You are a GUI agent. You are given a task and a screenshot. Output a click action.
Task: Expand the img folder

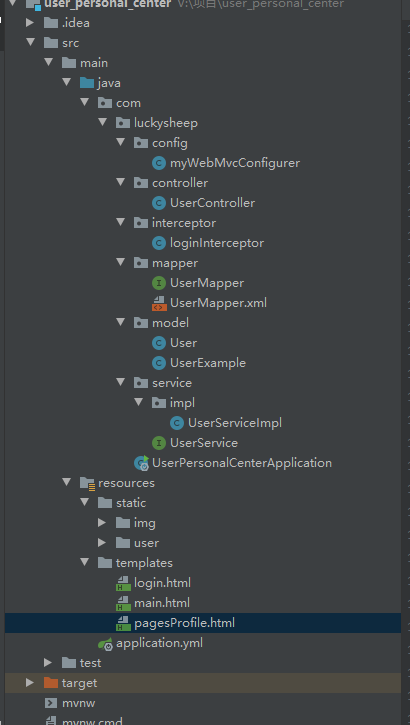(102, 523)
